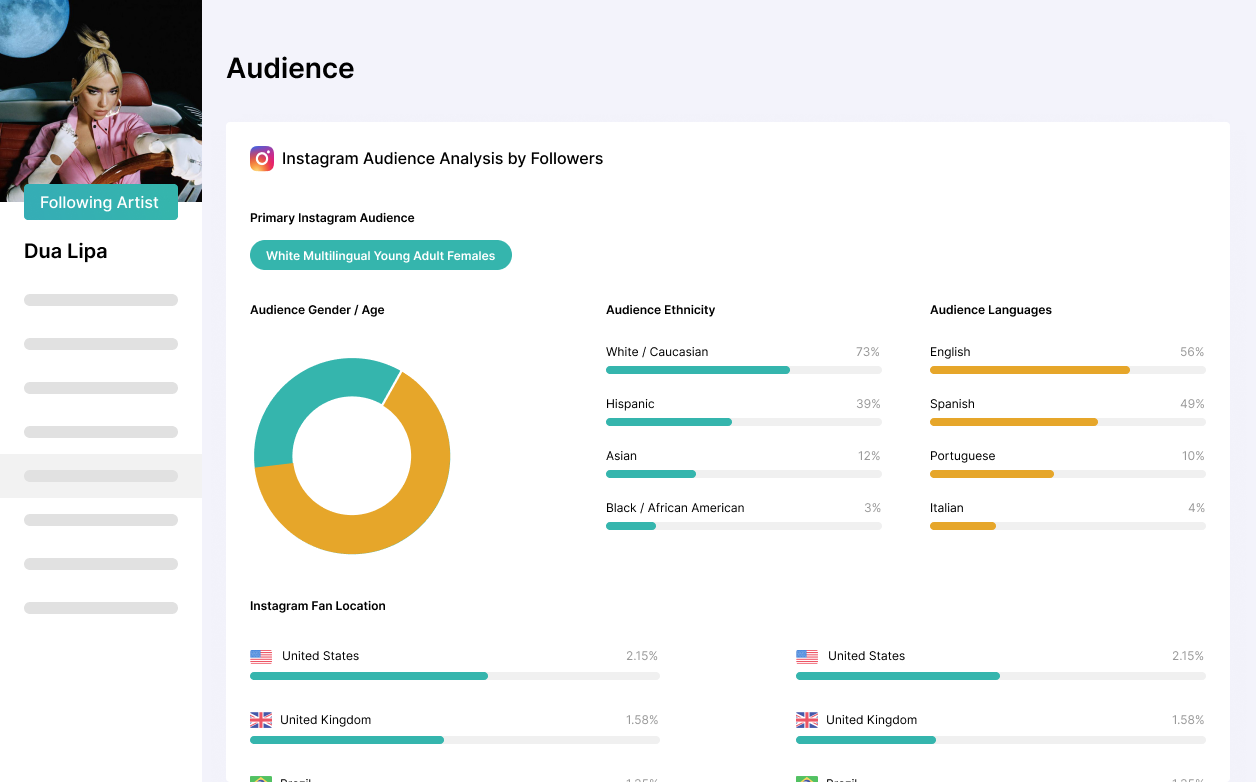Click the Black / African American progress bar
This screenshot has height=782, width=1256.
[x=744, y=526]
